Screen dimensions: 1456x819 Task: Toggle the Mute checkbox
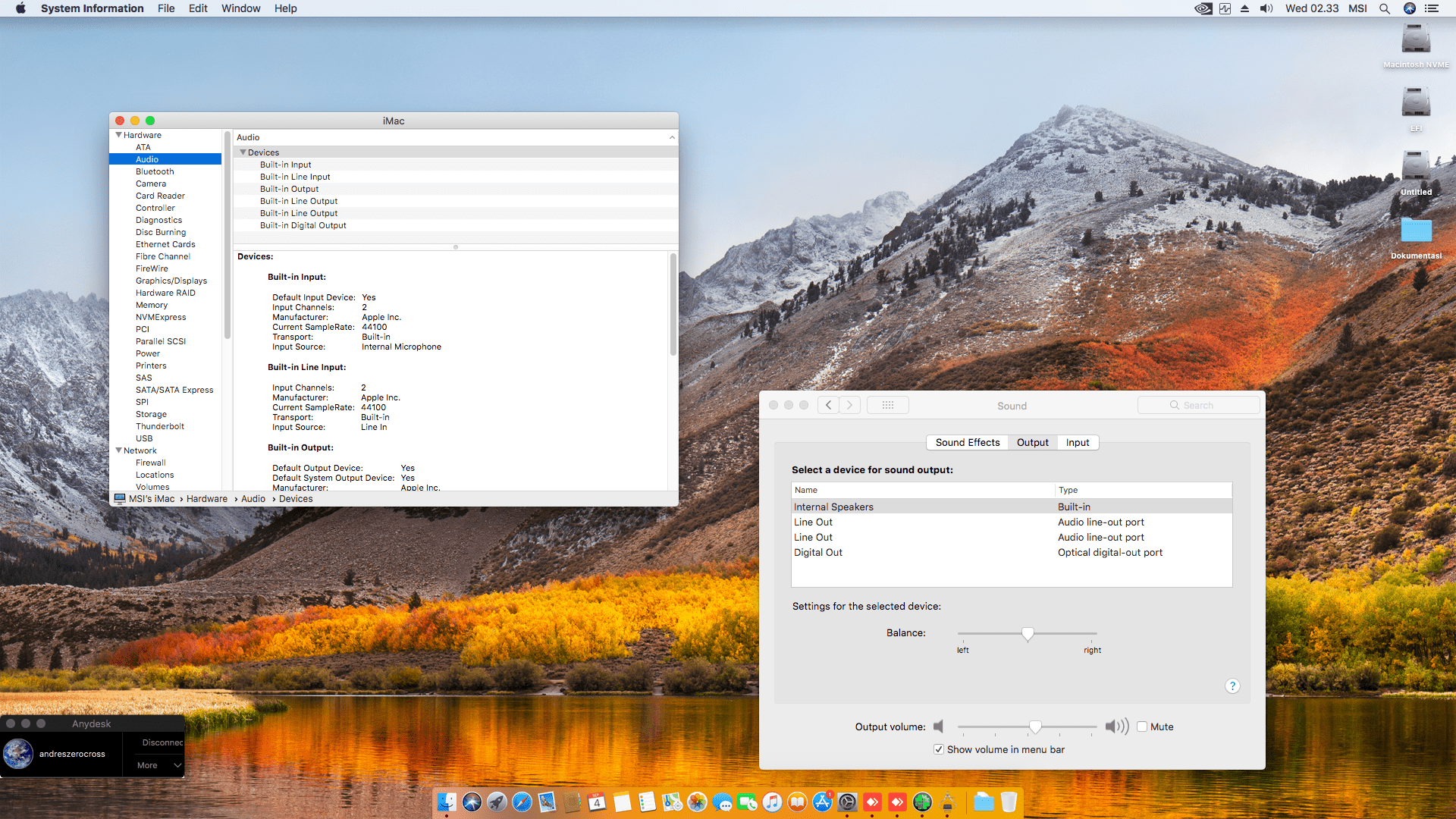tap(1142, 726)
